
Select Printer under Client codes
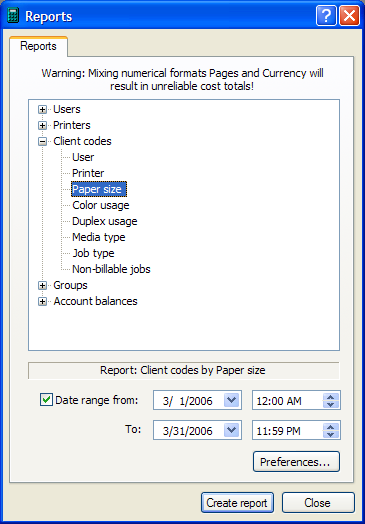(x=88, y=173)
